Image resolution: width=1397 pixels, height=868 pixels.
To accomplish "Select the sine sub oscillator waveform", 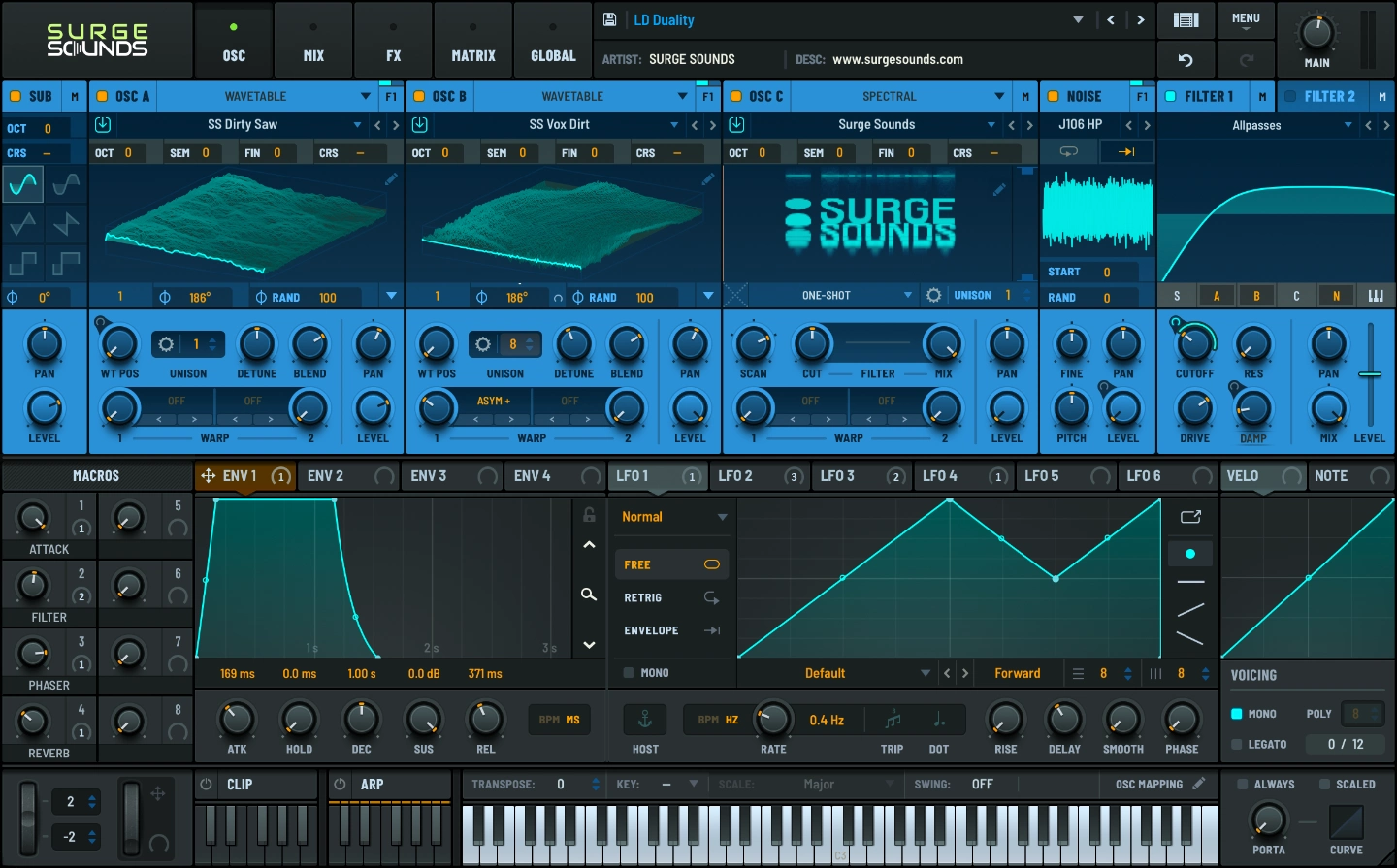I will pos(23,183).
